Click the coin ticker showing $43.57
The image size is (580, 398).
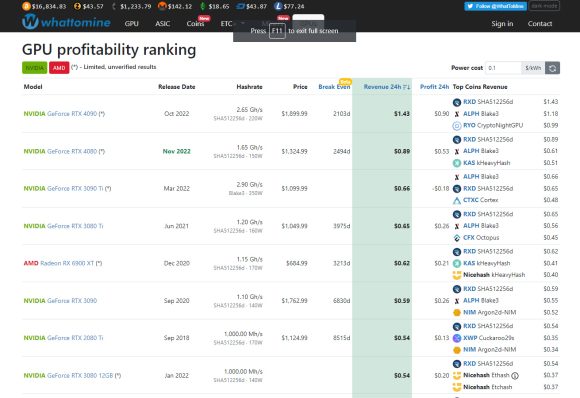[x=89, y=6]
